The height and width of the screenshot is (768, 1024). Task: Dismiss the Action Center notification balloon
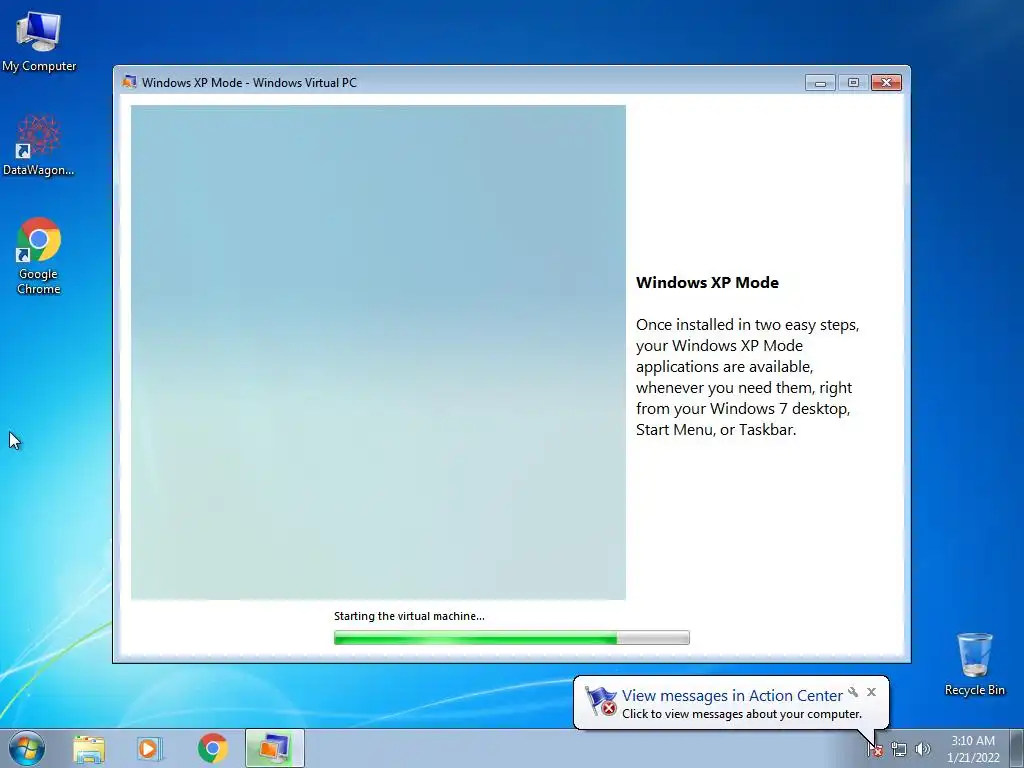(x=871, y=692)
